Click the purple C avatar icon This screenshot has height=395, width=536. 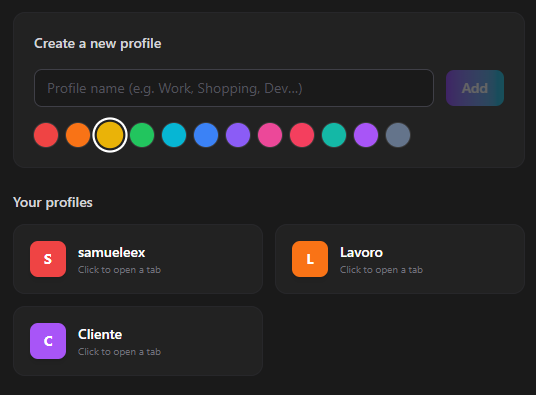(48, 341)
